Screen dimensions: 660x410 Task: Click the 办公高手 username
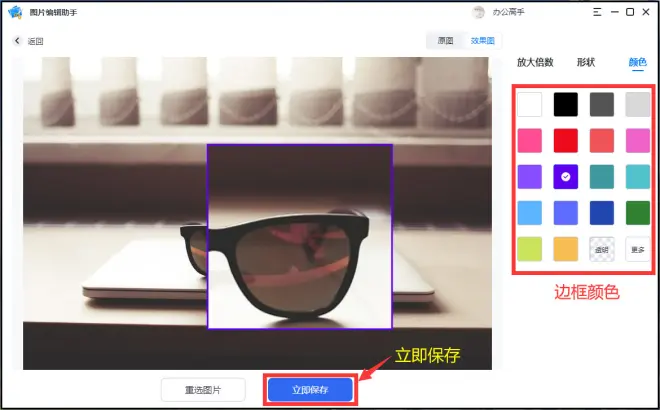point(508,12)
